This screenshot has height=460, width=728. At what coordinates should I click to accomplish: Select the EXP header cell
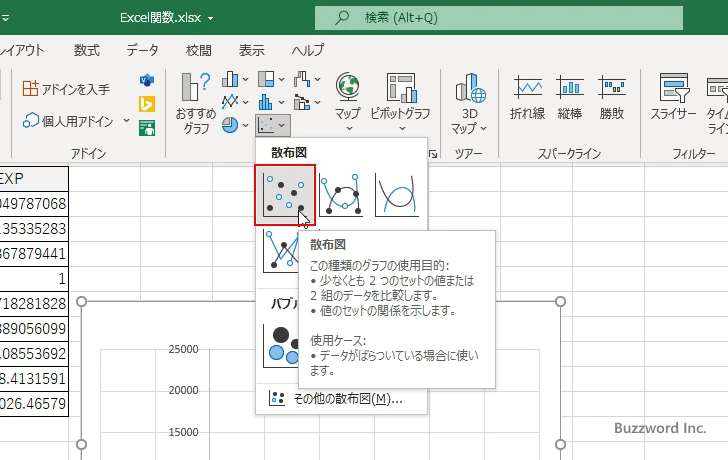[x=34, y=179]
